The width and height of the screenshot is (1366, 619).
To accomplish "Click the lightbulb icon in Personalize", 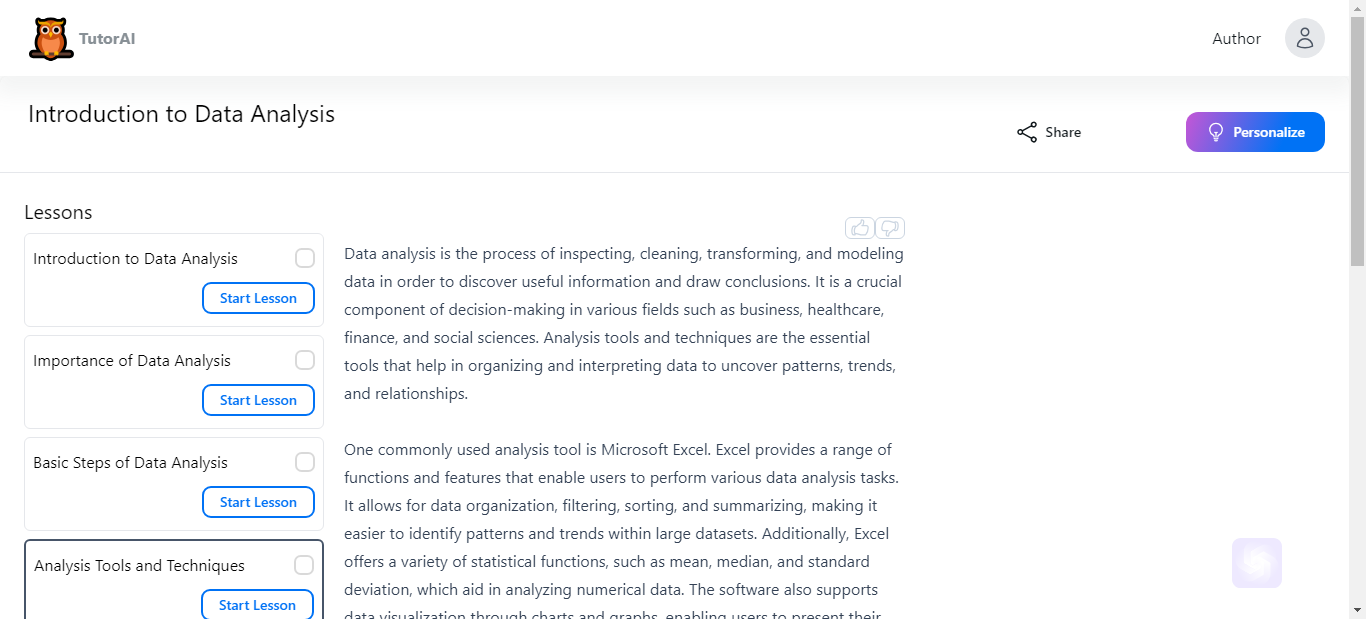I will coord(1216,132).
